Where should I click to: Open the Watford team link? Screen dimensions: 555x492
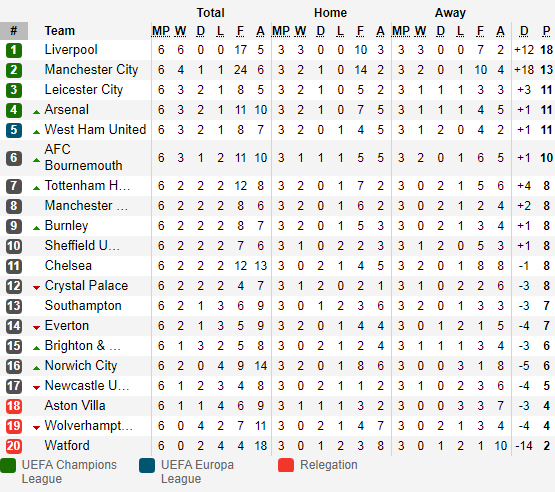(x=67, y=446)
